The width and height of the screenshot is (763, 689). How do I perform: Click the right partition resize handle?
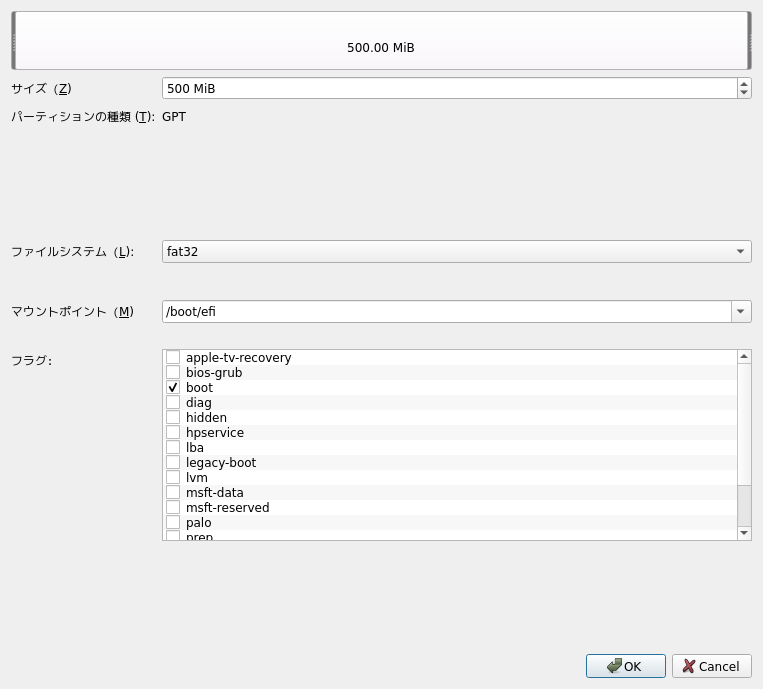coord(748,41)
